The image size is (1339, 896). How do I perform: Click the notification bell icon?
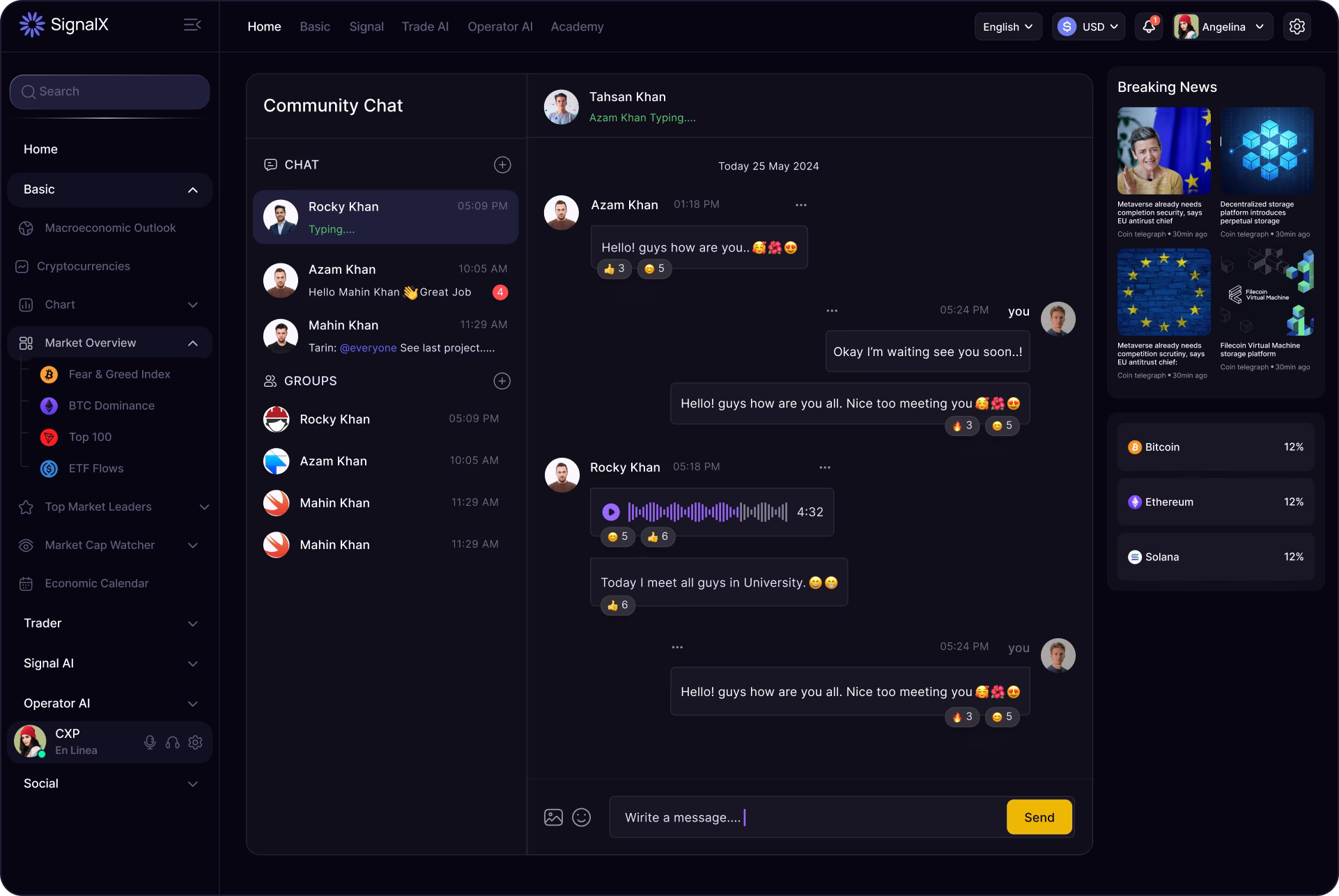coord(1149,26)
